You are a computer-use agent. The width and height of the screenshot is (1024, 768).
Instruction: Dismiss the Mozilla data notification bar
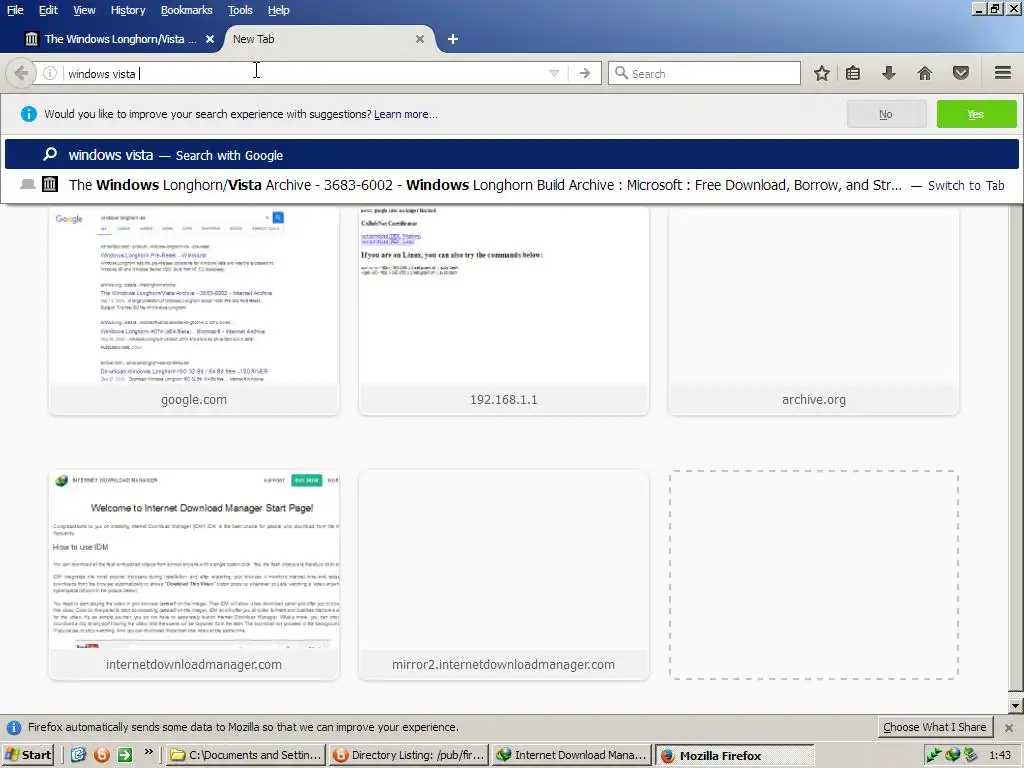1009,728
